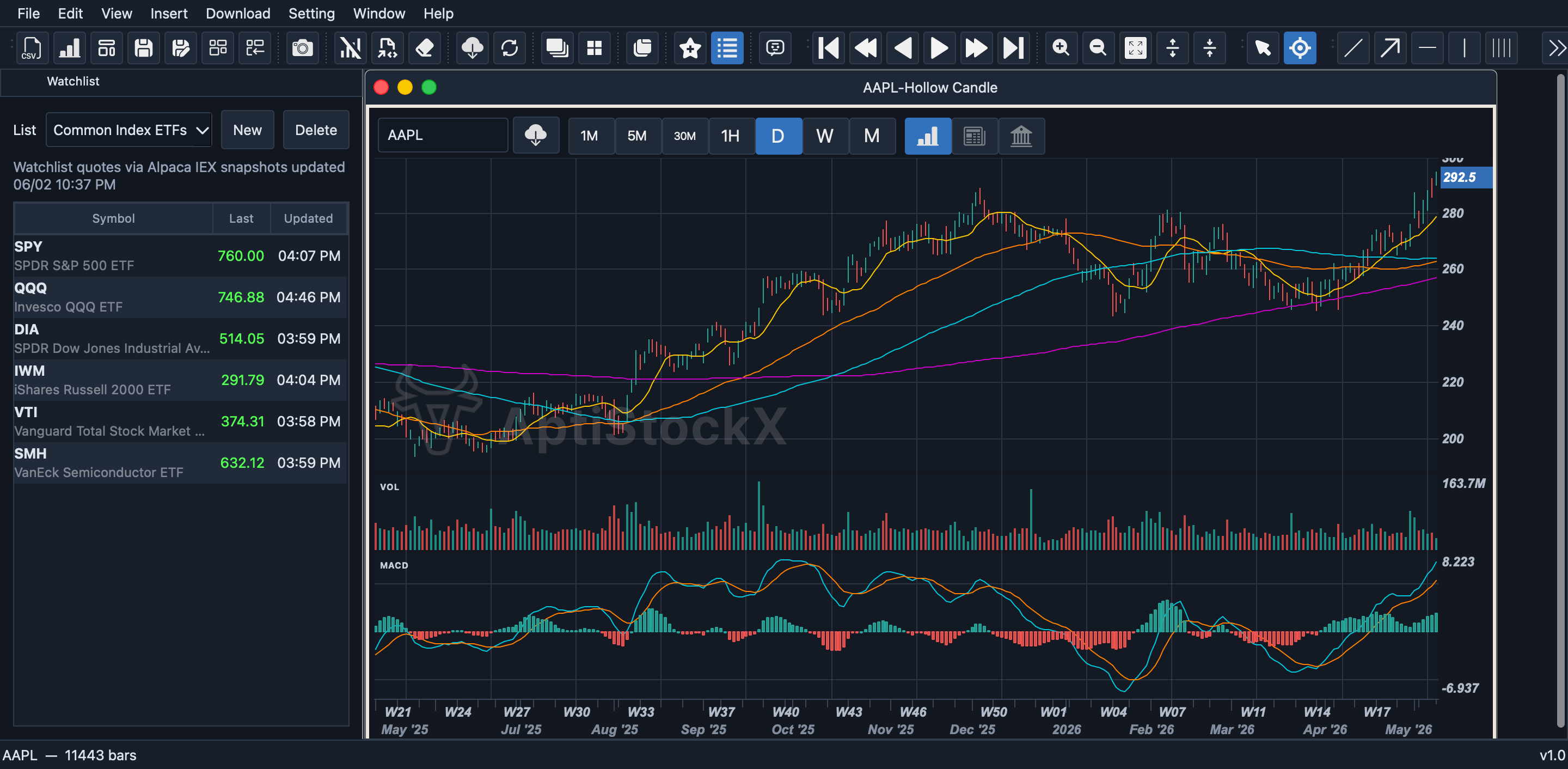Screen dimensions: 1568x769
Task: Open the Window menu
Action: coord(378,13)
